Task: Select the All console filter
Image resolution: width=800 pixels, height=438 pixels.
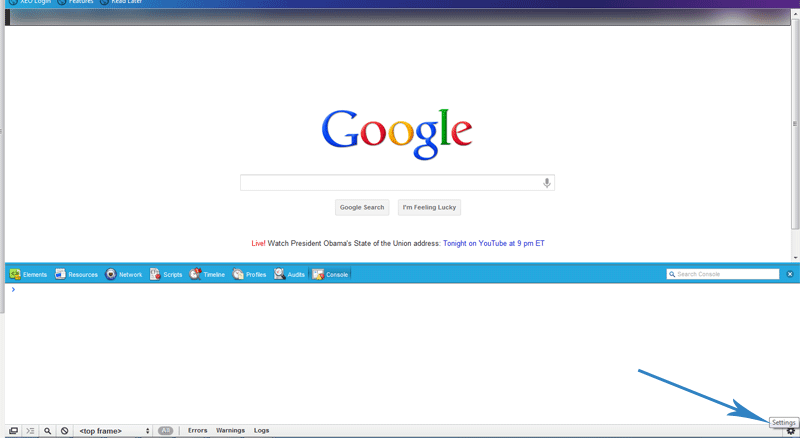Action: (165, 430)
